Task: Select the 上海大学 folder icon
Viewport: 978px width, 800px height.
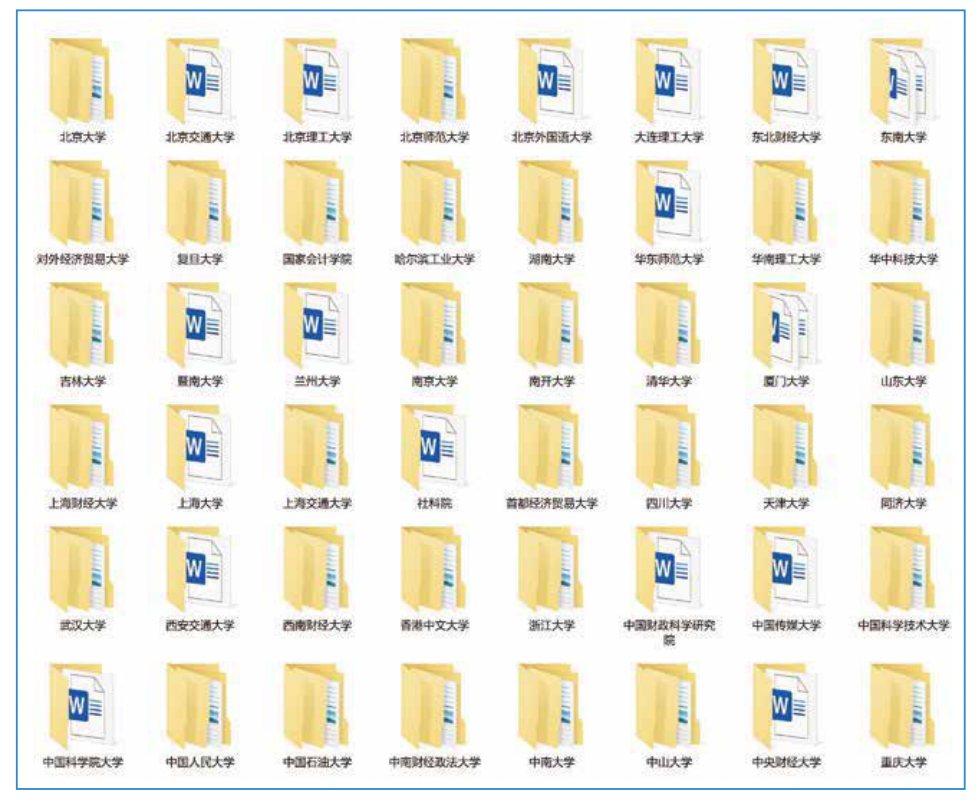Action: pos(199,447)
